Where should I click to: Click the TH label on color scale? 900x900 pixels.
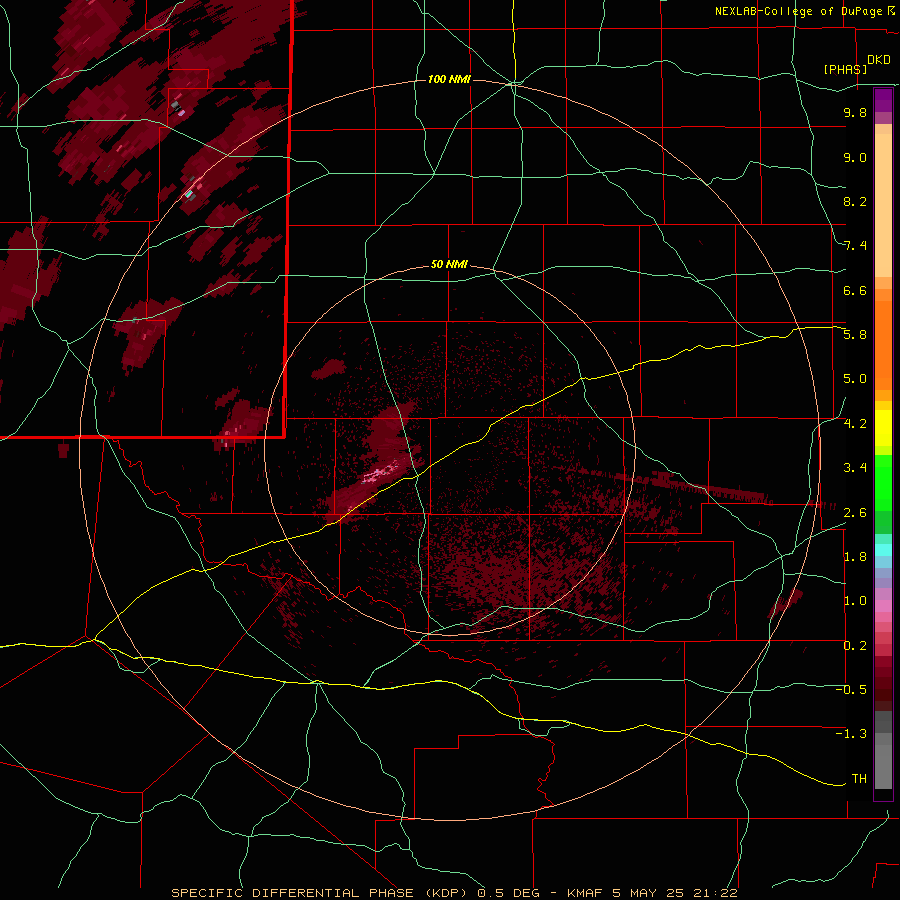click(859, 779)
